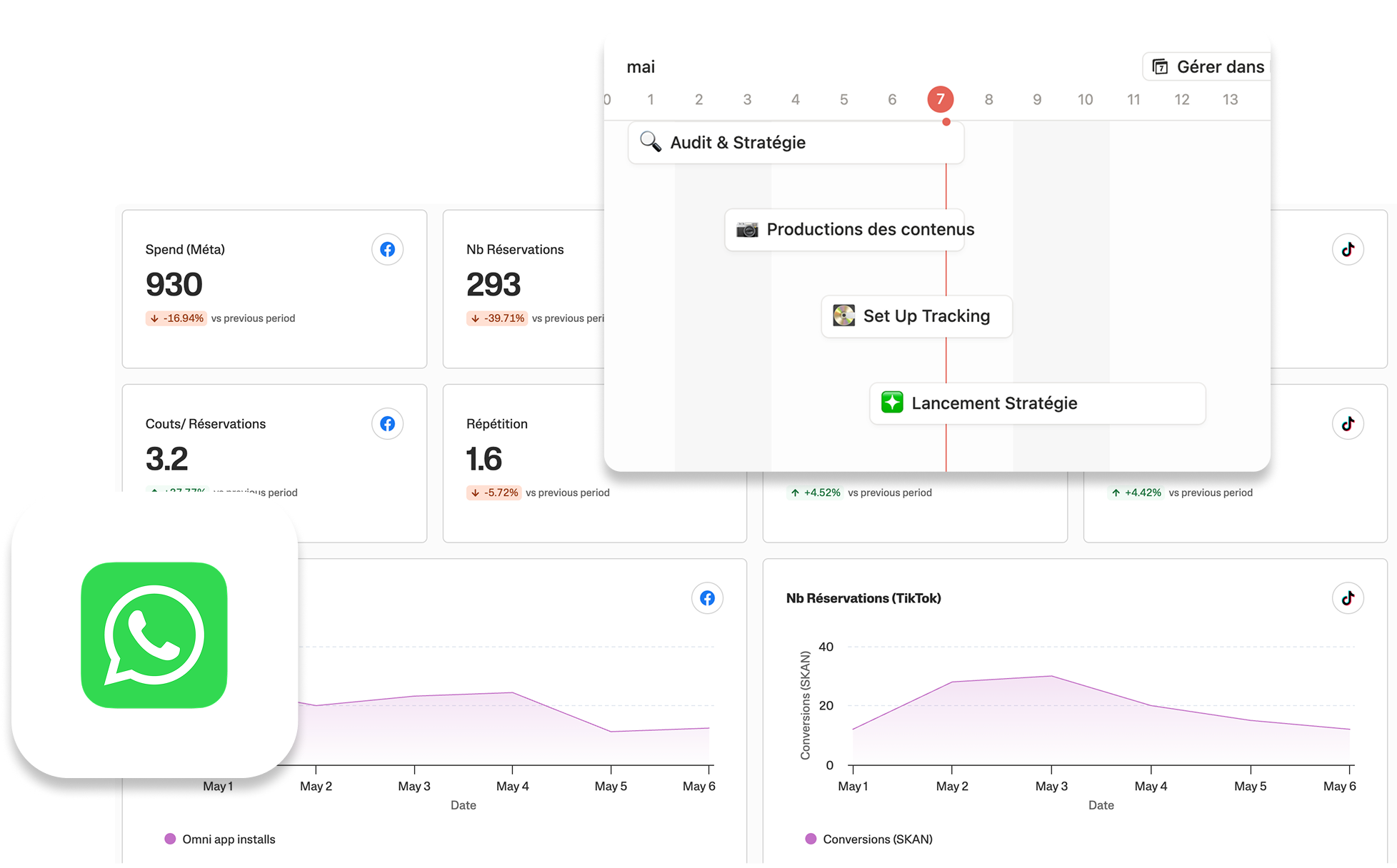Select day 5 in the mai timeline

pos(843,100)
